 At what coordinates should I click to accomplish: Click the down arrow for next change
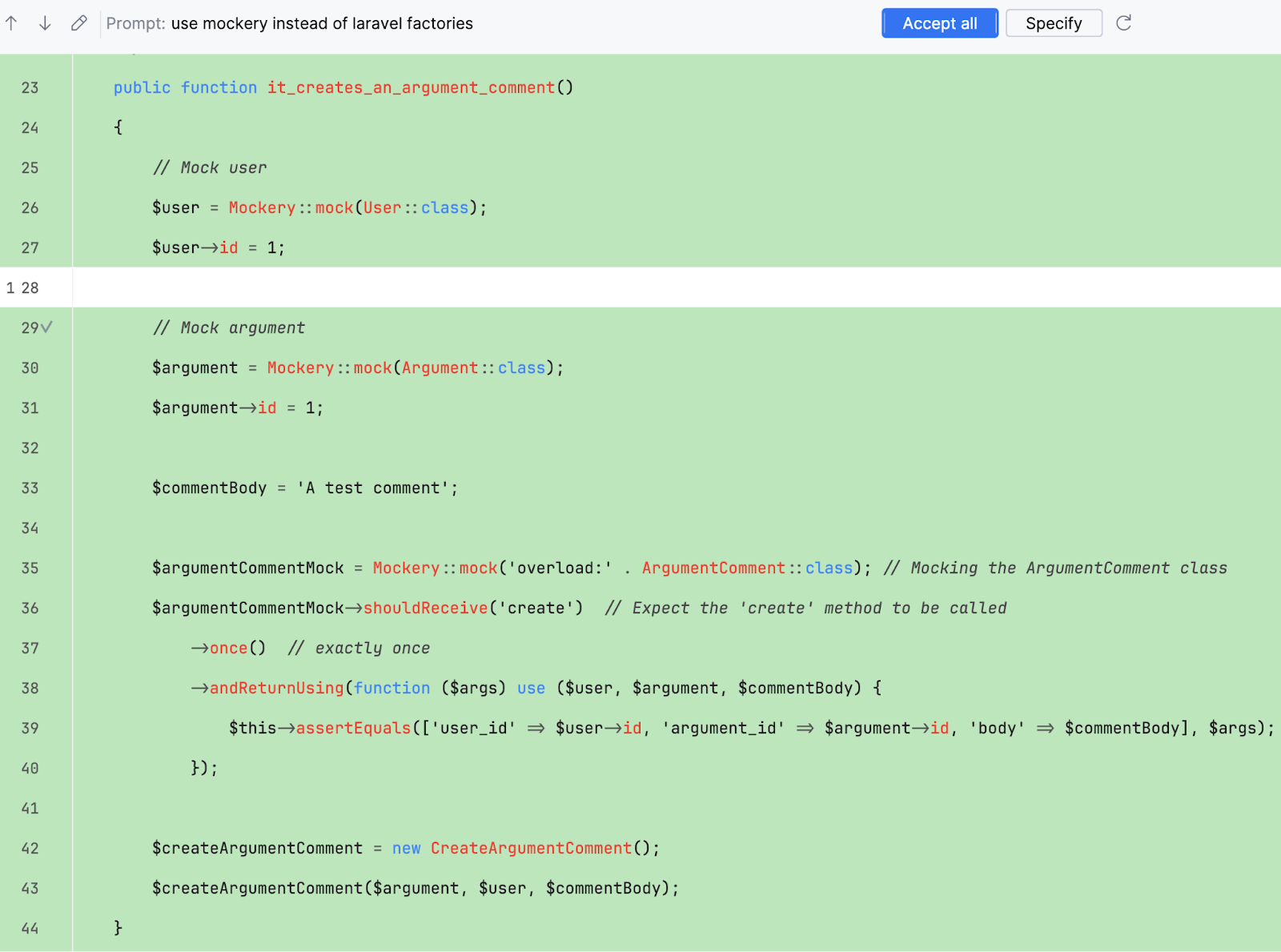click(x=45, y=23)
